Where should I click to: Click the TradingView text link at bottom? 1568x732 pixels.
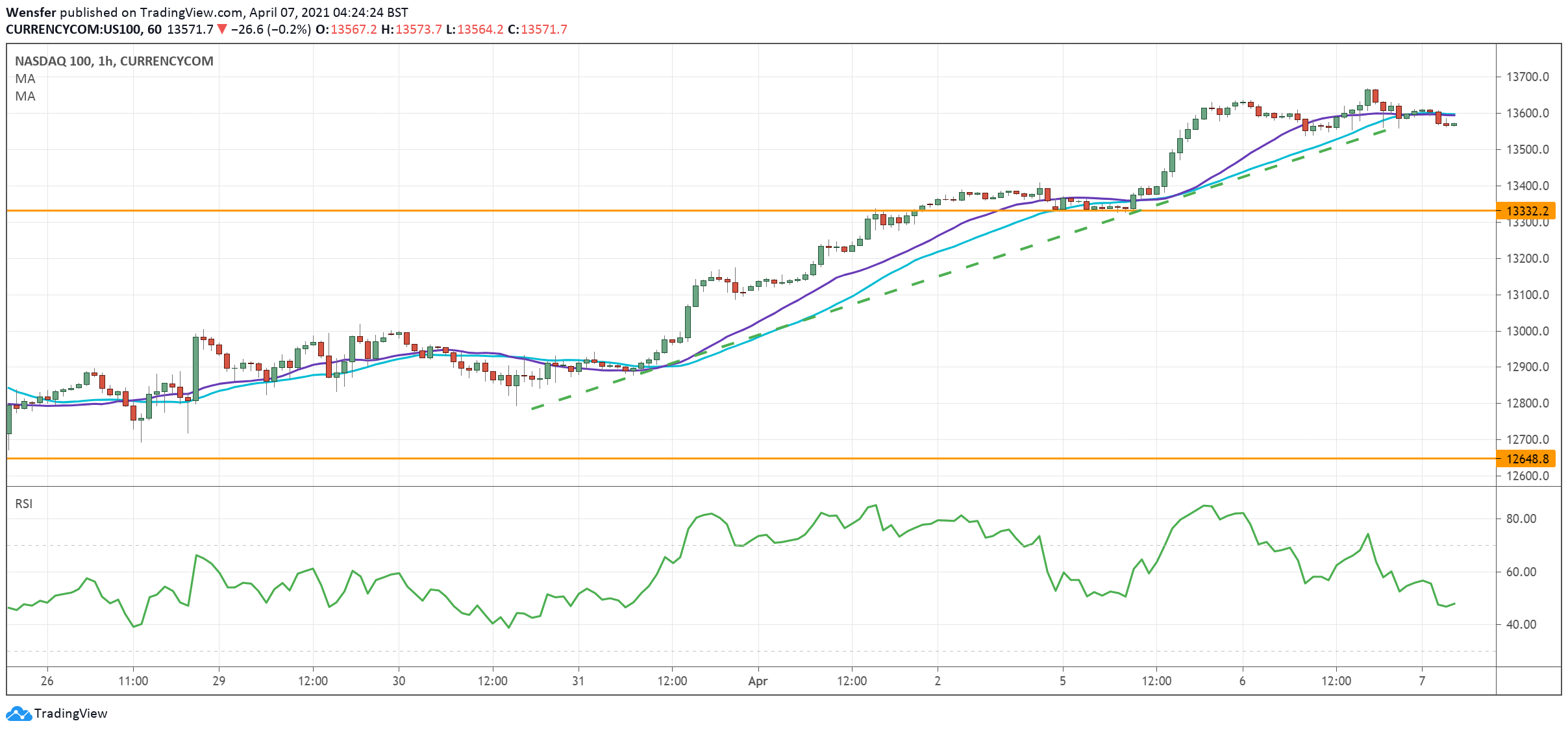(x=70, y=714)
